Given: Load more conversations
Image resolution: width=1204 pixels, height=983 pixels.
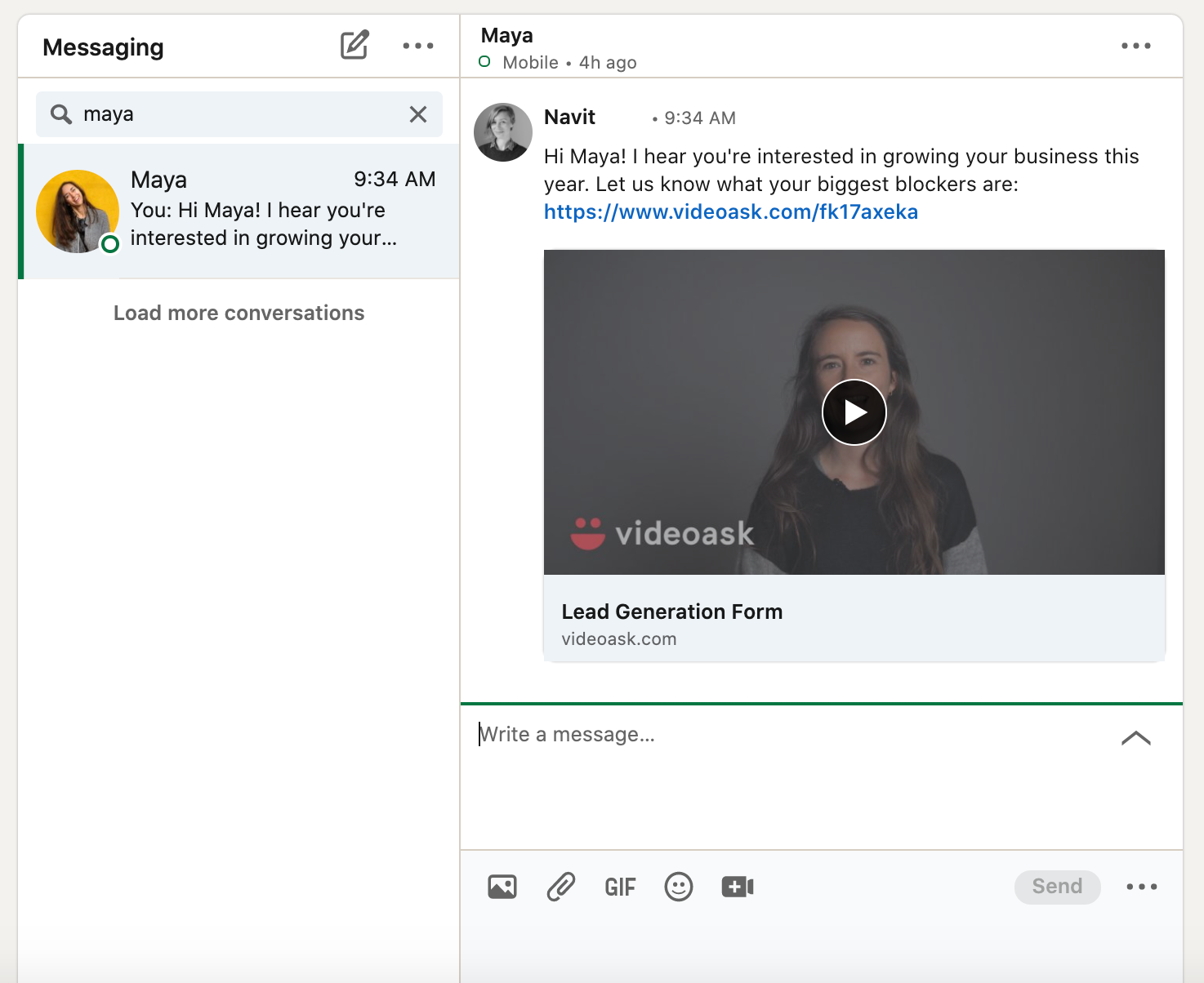Looking at the screenshot, I should [x=239, y=313].
